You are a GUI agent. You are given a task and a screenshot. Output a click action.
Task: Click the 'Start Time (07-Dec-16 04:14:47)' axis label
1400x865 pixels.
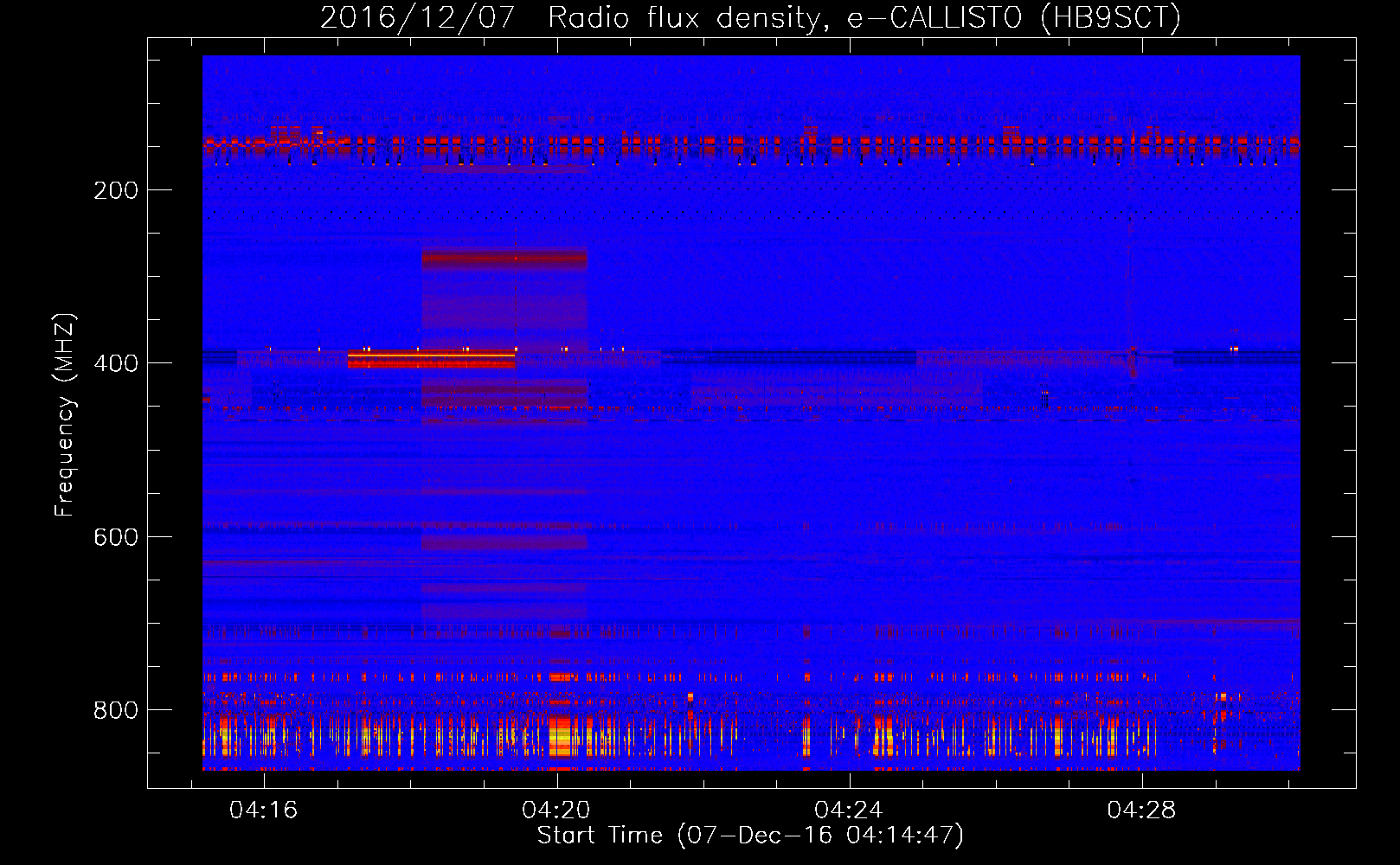[750, 836]
